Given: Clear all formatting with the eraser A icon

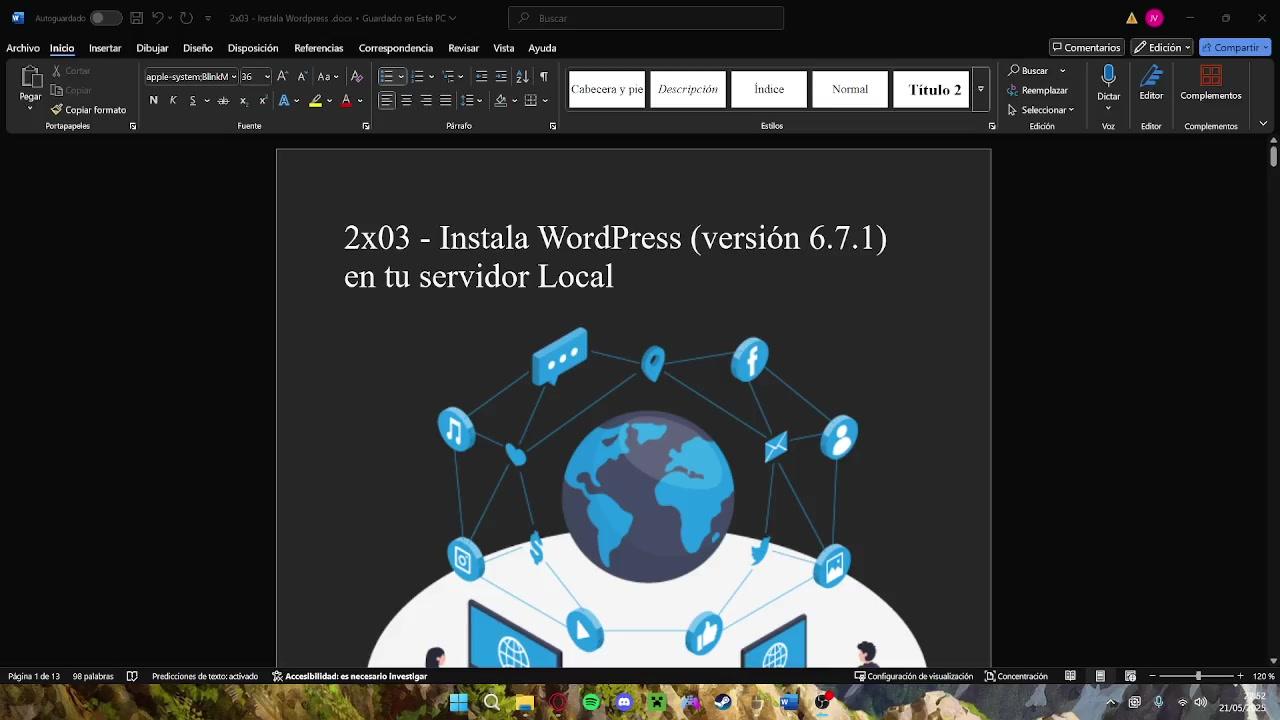Looking at the screenshot, I should point(357,76).
